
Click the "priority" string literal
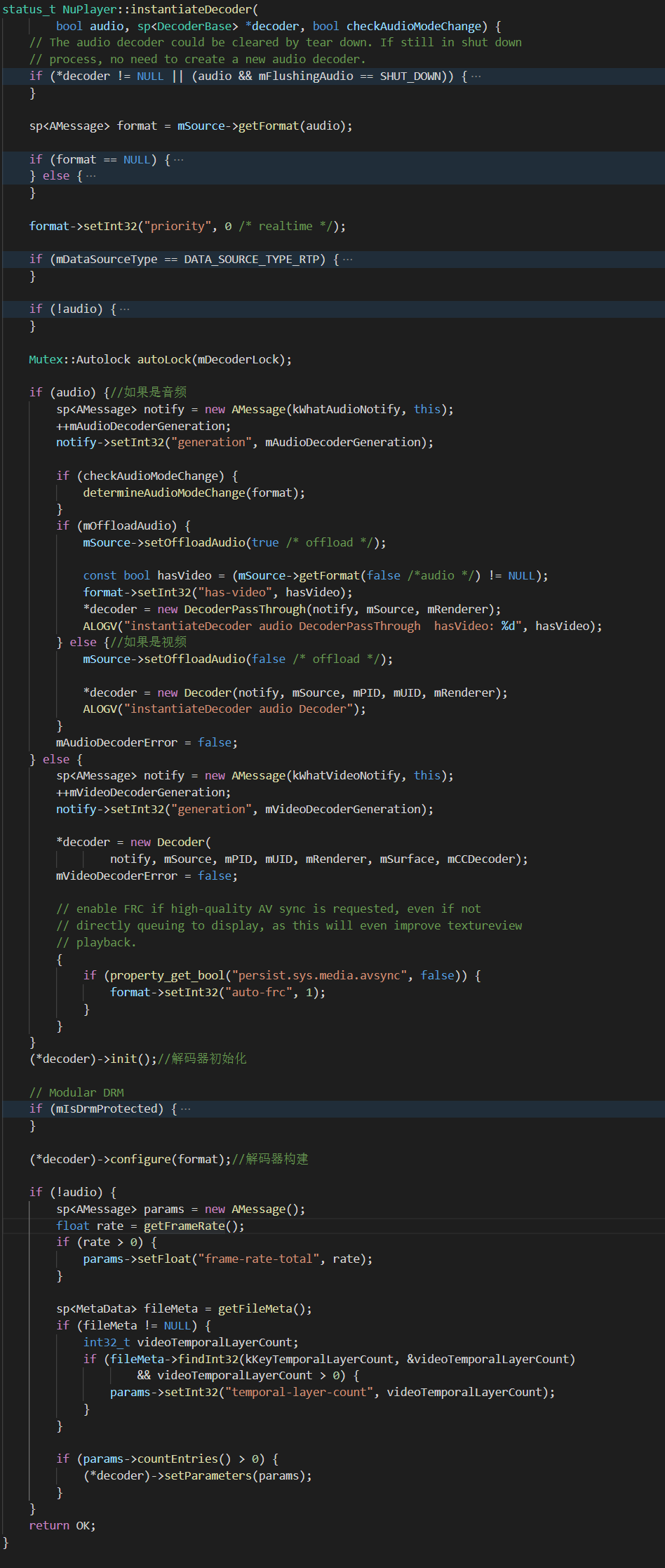coord(177,226)
